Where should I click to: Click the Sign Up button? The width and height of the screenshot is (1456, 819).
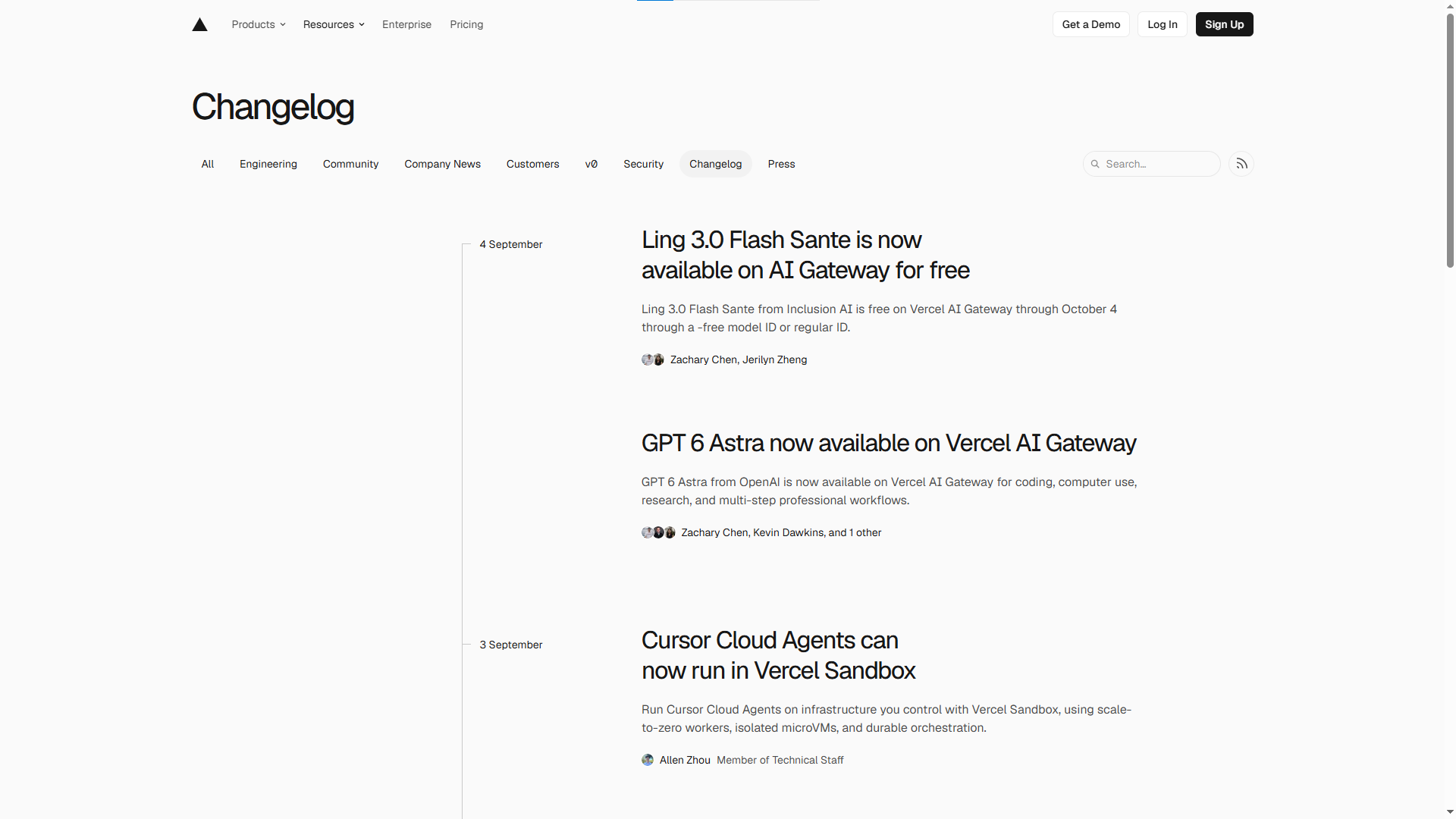click(1225, 24)
